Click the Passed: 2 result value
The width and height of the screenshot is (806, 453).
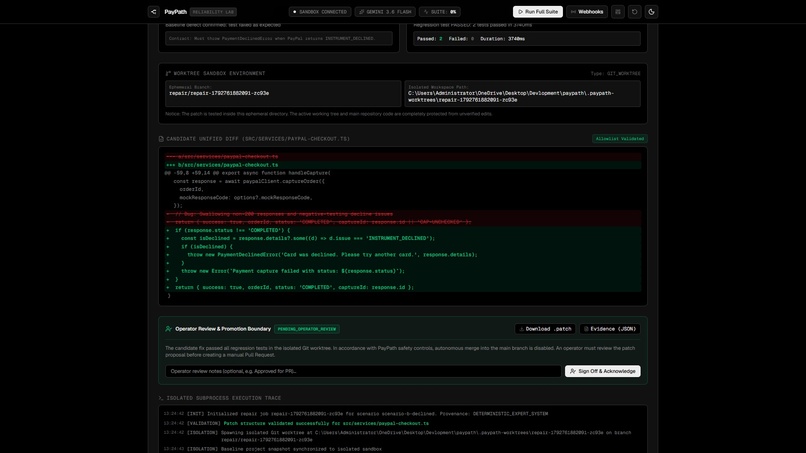429,39
